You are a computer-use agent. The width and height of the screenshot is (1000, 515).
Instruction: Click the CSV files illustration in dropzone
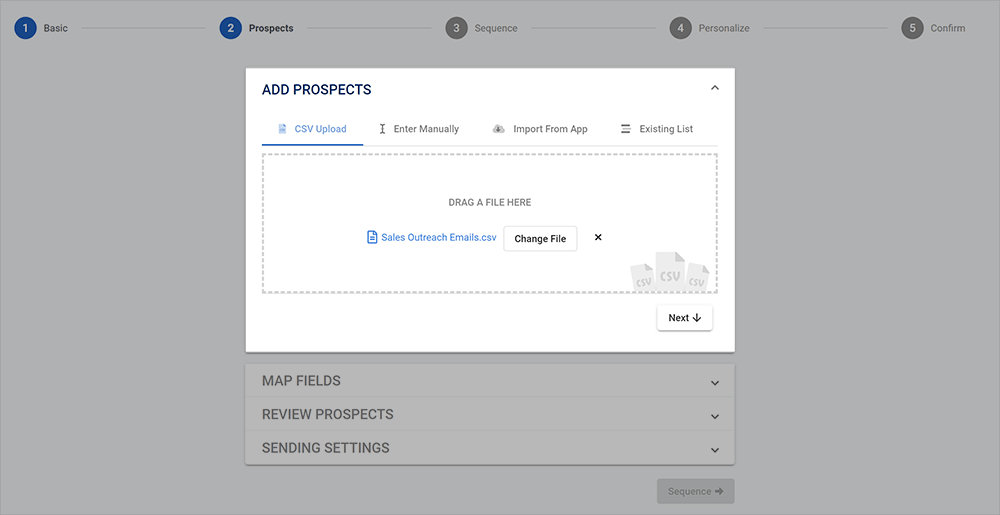(669, 271)
